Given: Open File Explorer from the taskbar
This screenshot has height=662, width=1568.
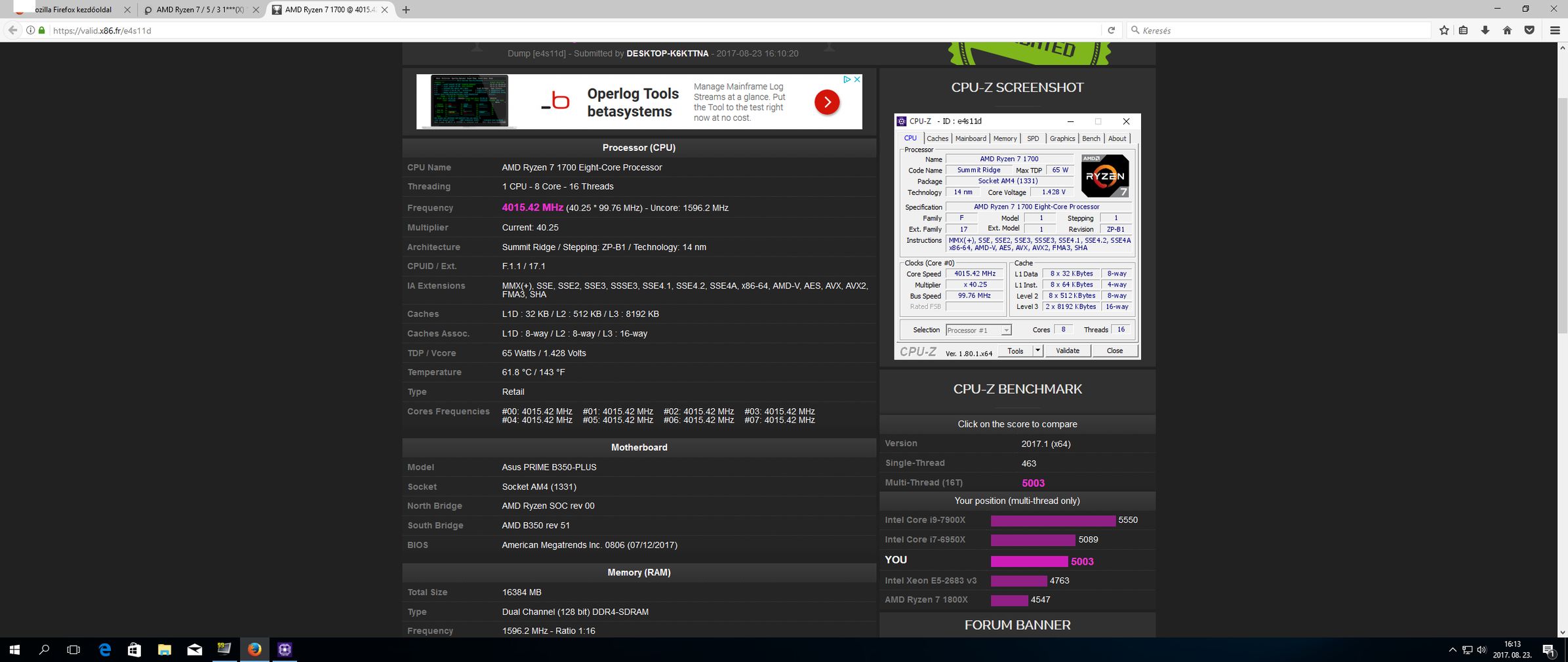Looking at the screenshot, I should (165, 650).
